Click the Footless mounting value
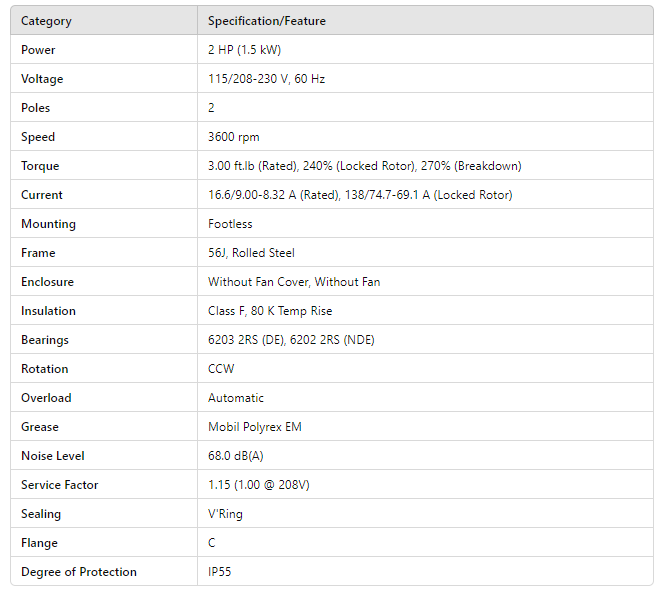This screenshot has height=592, width=667. (230, 224)
